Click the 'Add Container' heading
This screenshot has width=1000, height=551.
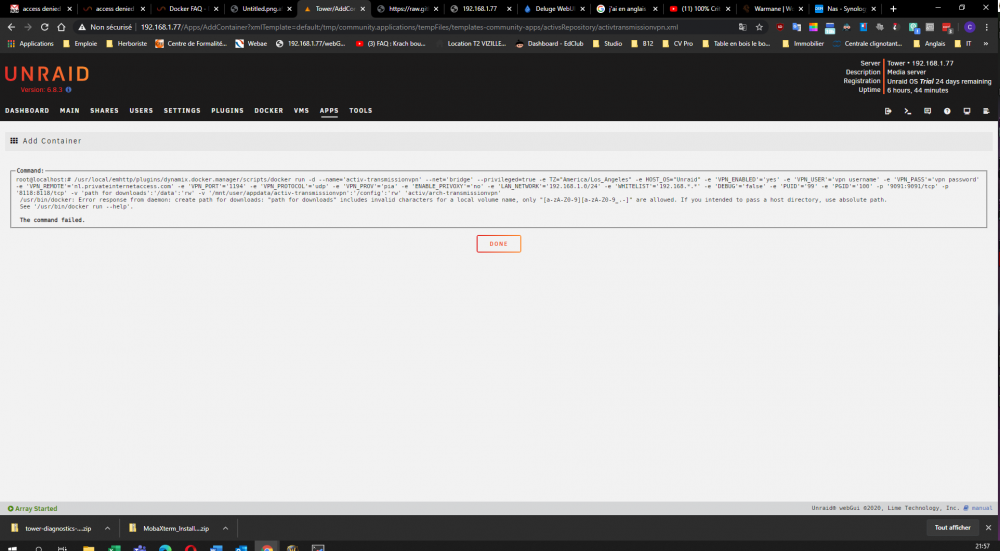click(52, 141)
